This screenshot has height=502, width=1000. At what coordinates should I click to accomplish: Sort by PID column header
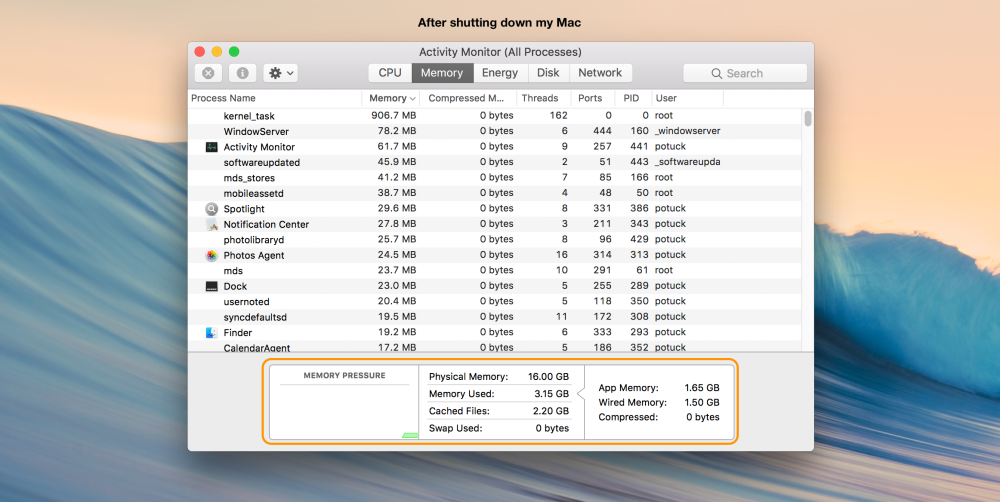click(x=631, y=98)
